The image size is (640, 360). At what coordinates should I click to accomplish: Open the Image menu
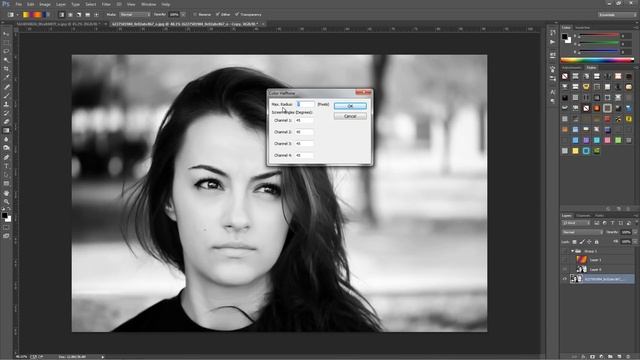45,4
